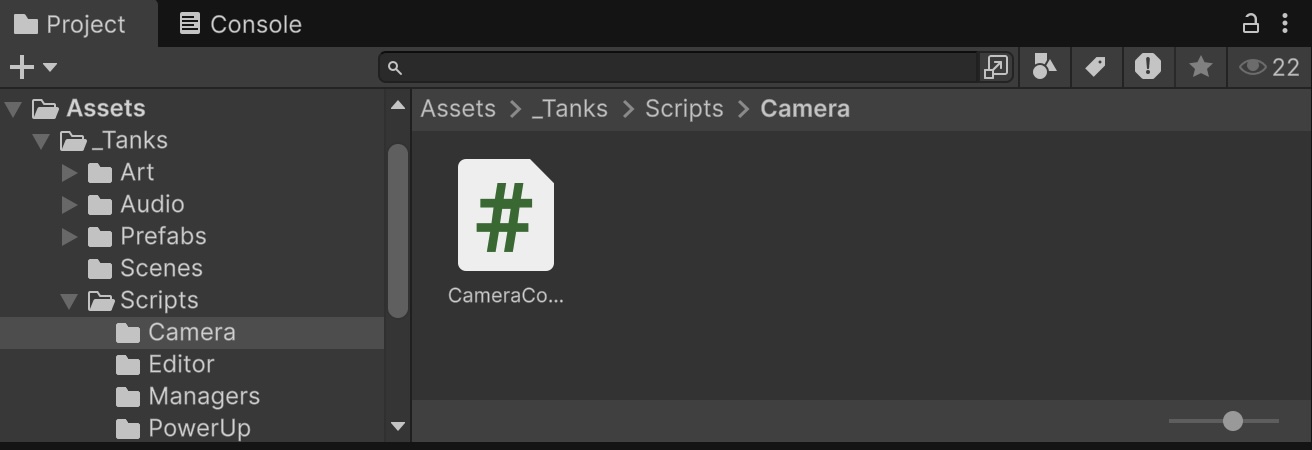Select the CameraControl script file icon
The width and height of the screenshot is (1312, 450).
[x=505, y=215]
